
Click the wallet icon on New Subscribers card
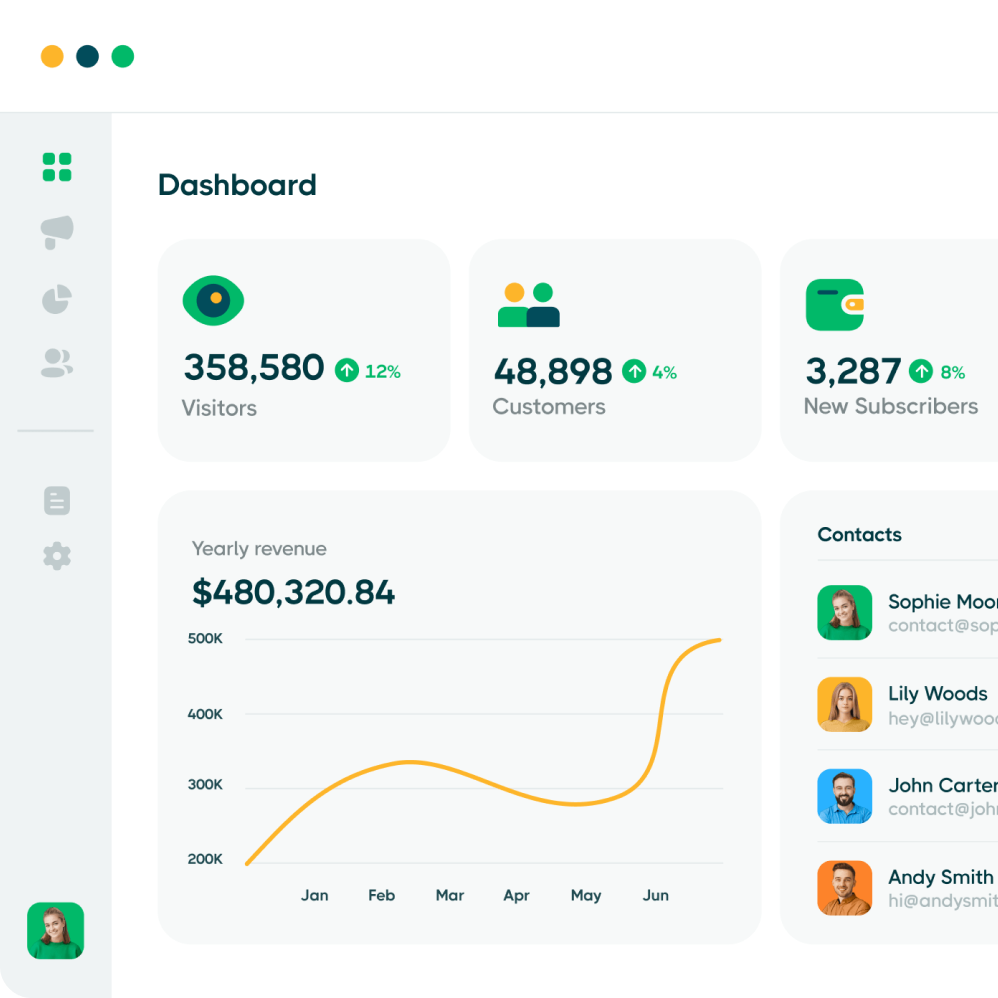coord(834,305)
